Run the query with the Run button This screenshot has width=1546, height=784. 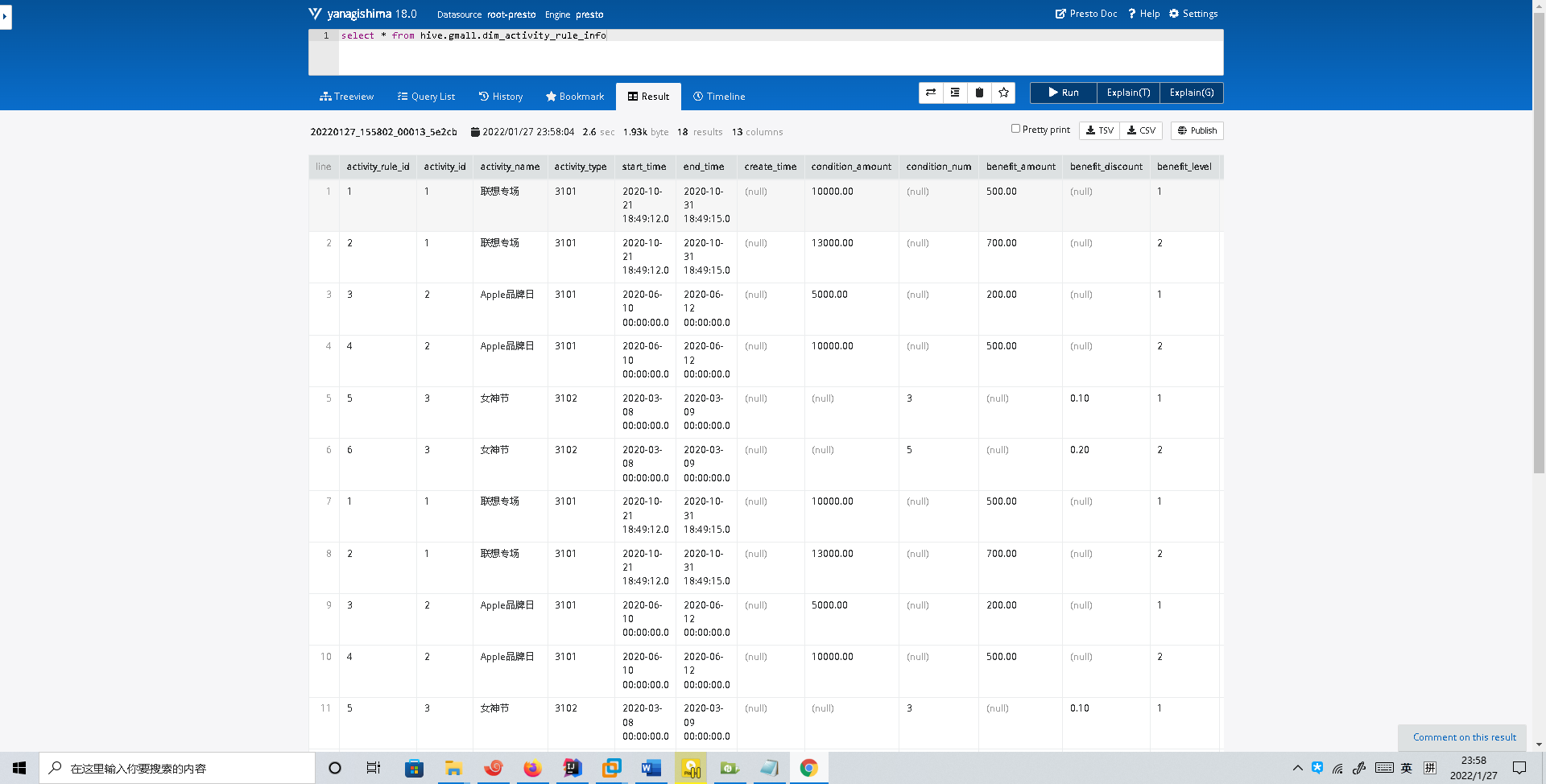tap(1064, 93)
